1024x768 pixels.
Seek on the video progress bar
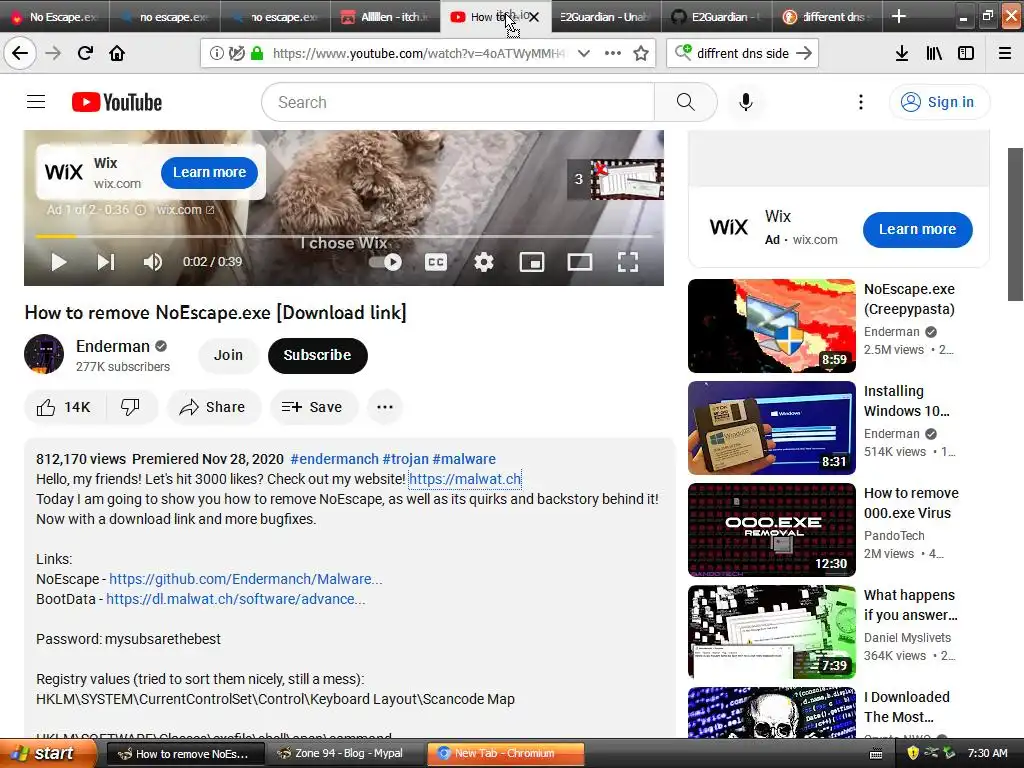point(344,236)
